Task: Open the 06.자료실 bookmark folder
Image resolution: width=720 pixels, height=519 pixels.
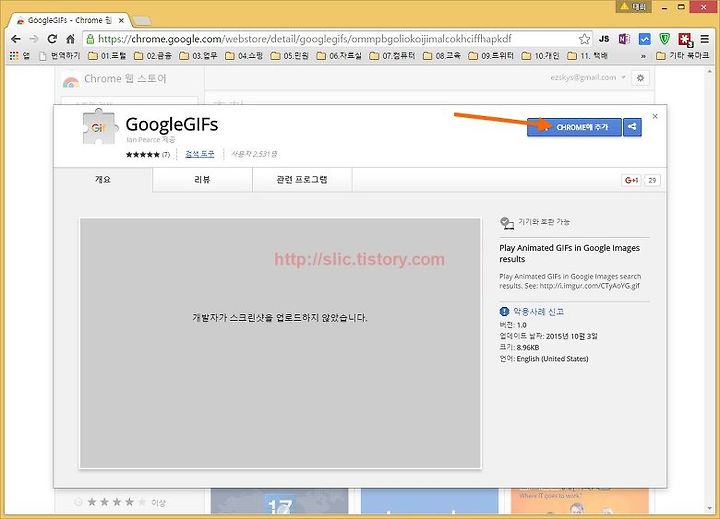Action: coord(339,56)
